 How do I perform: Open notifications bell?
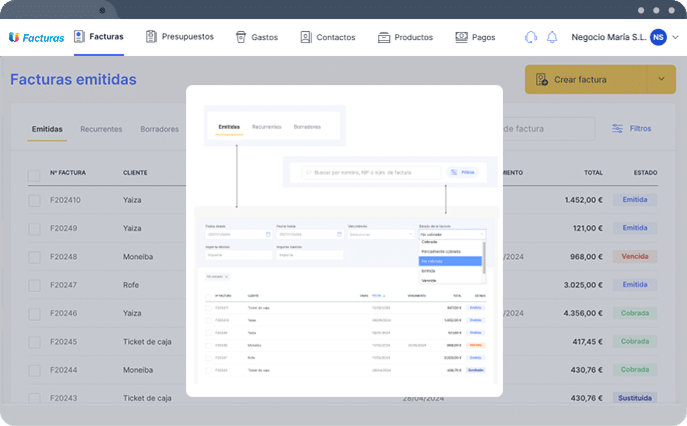click(552, 37)
